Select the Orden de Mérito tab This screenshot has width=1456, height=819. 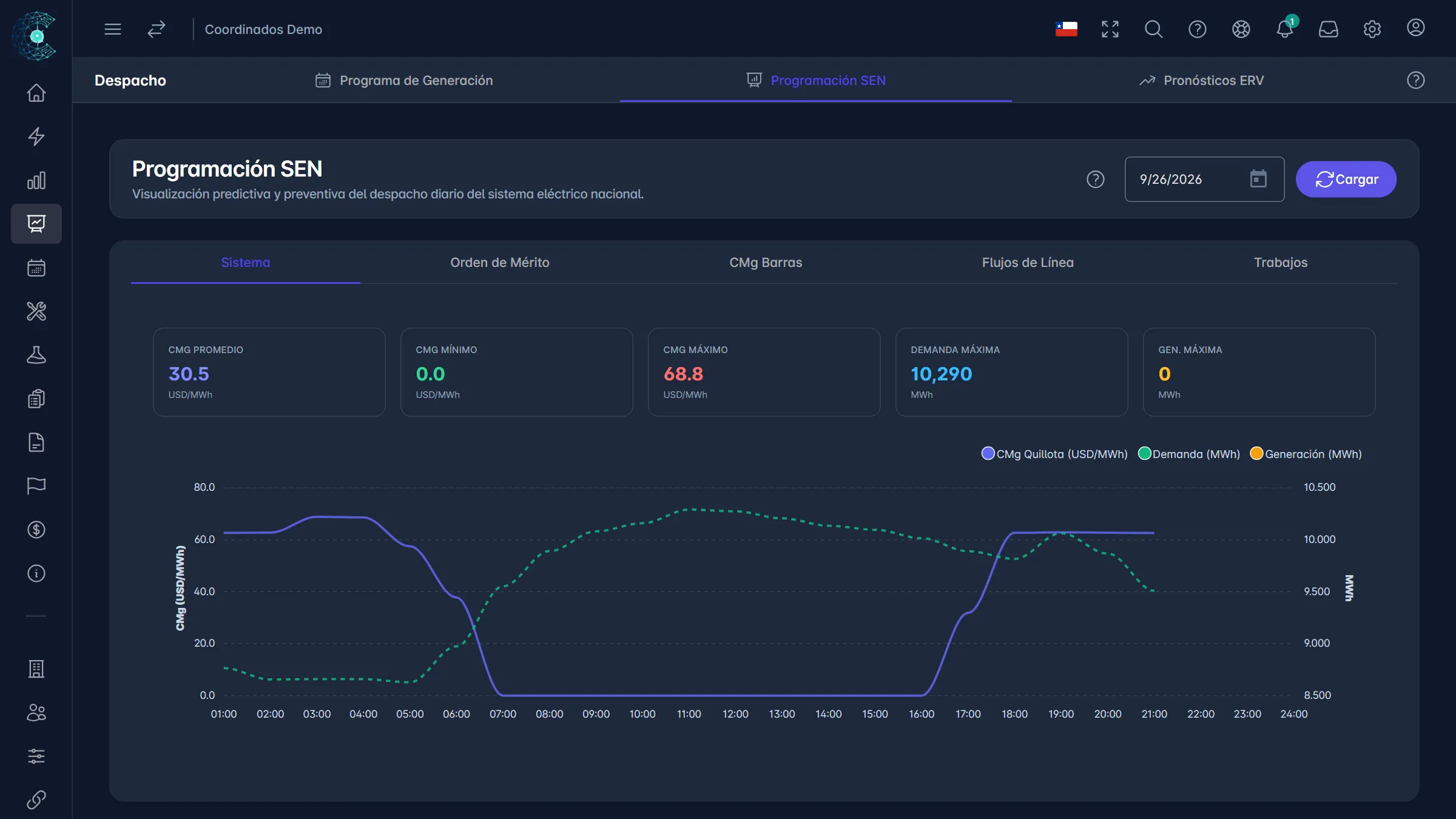tap(500, 263)
